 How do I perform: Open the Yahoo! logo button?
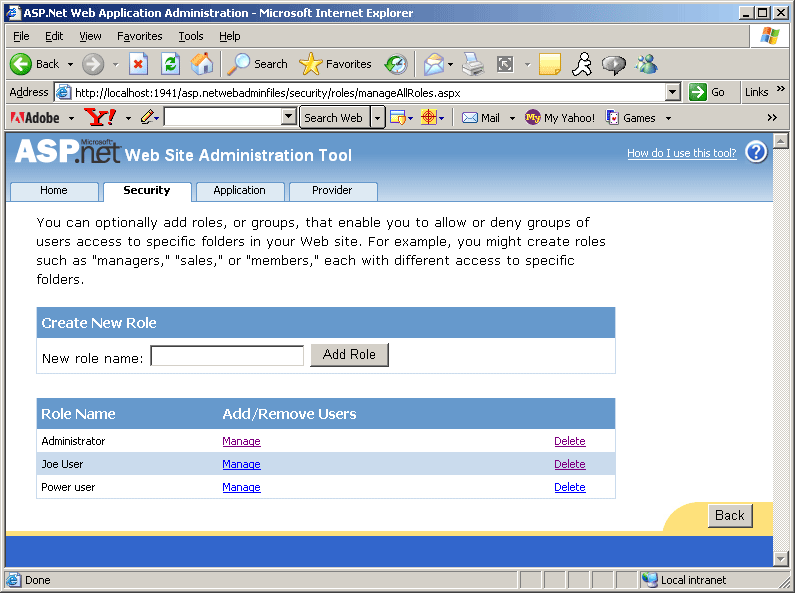(100, 117)
